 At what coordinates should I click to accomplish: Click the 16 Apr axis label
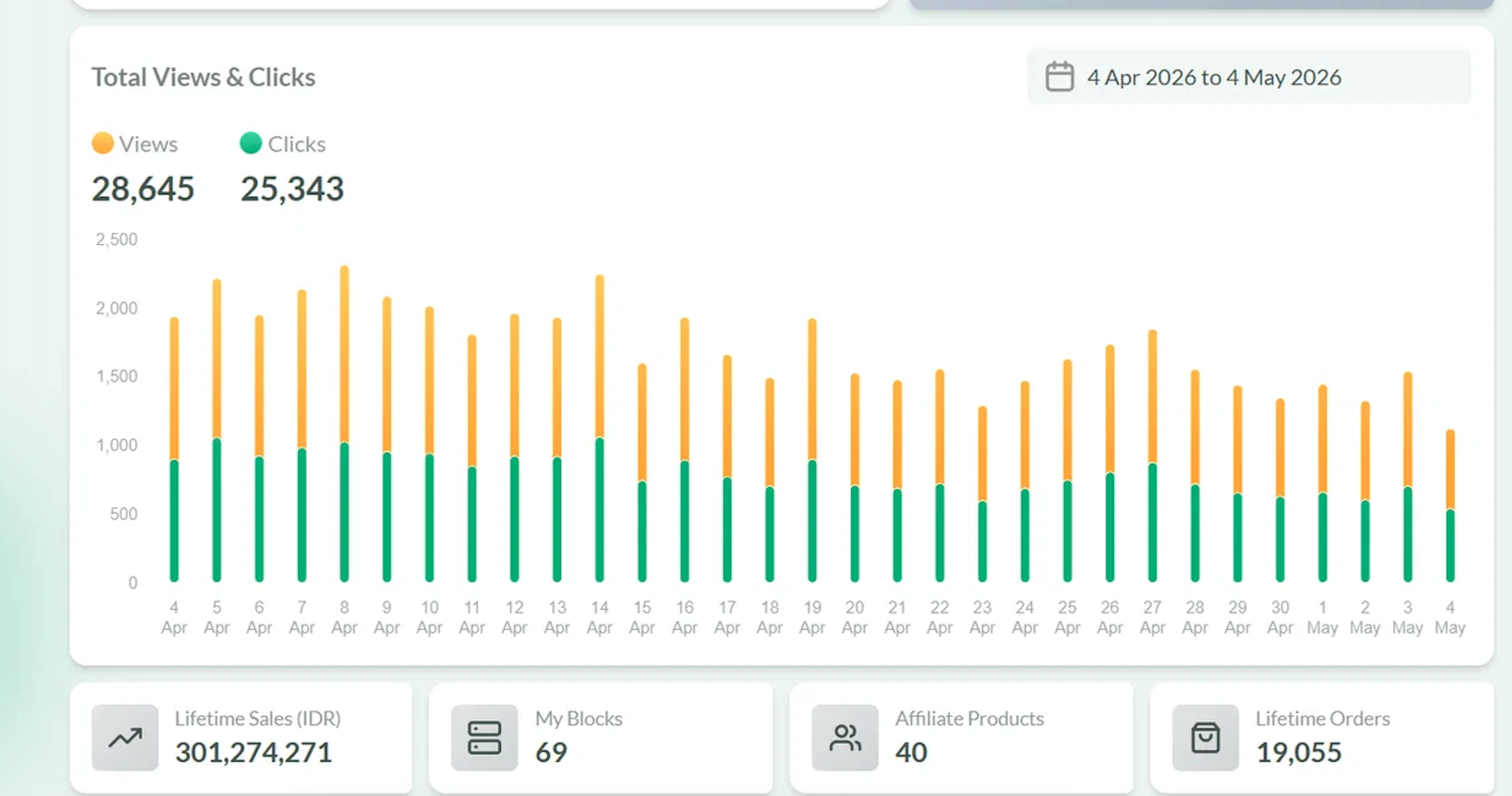point(684,618)
